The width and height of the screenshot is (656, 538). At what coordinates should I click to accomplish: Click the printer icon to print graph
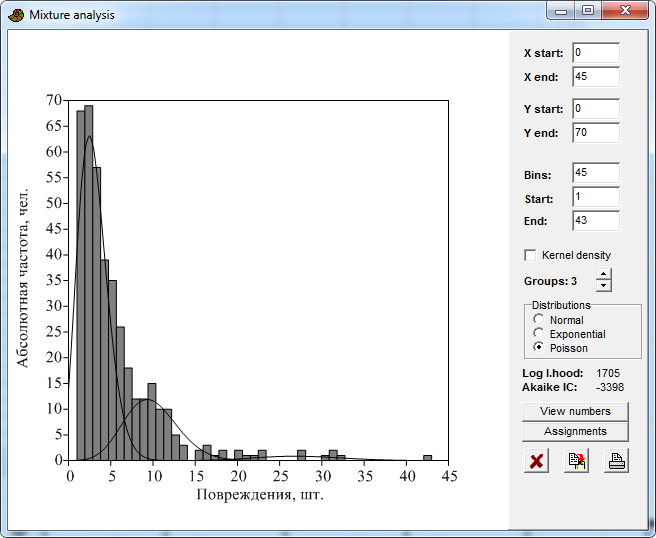tap(616, 461)
